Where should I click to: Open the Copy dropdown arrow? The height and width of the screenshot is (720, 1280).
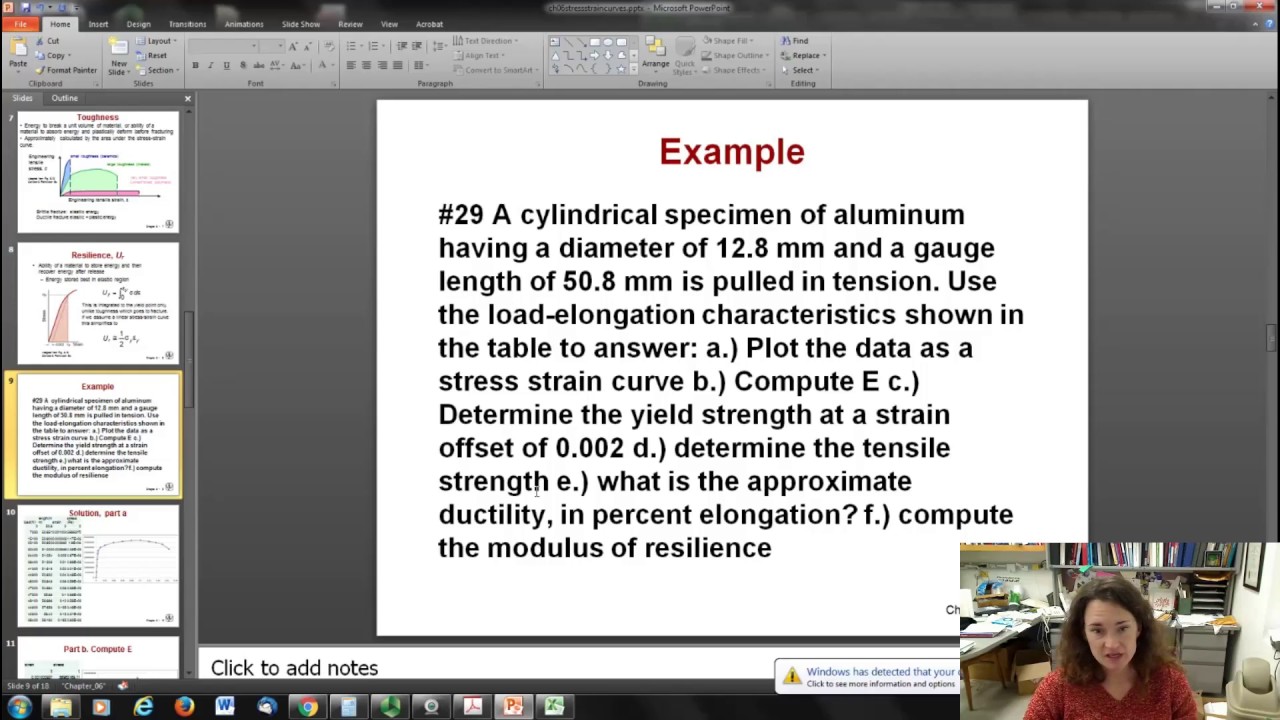coord(69,55)
